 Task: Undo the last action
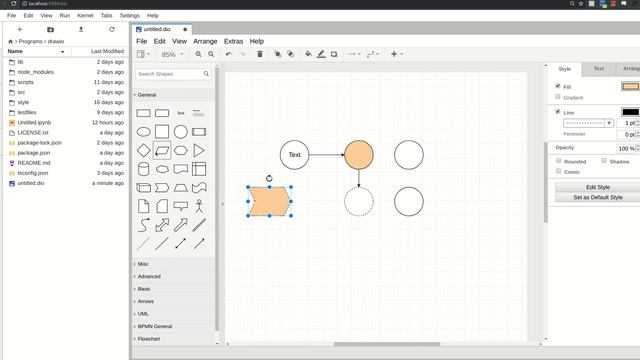tap(229, 54)
